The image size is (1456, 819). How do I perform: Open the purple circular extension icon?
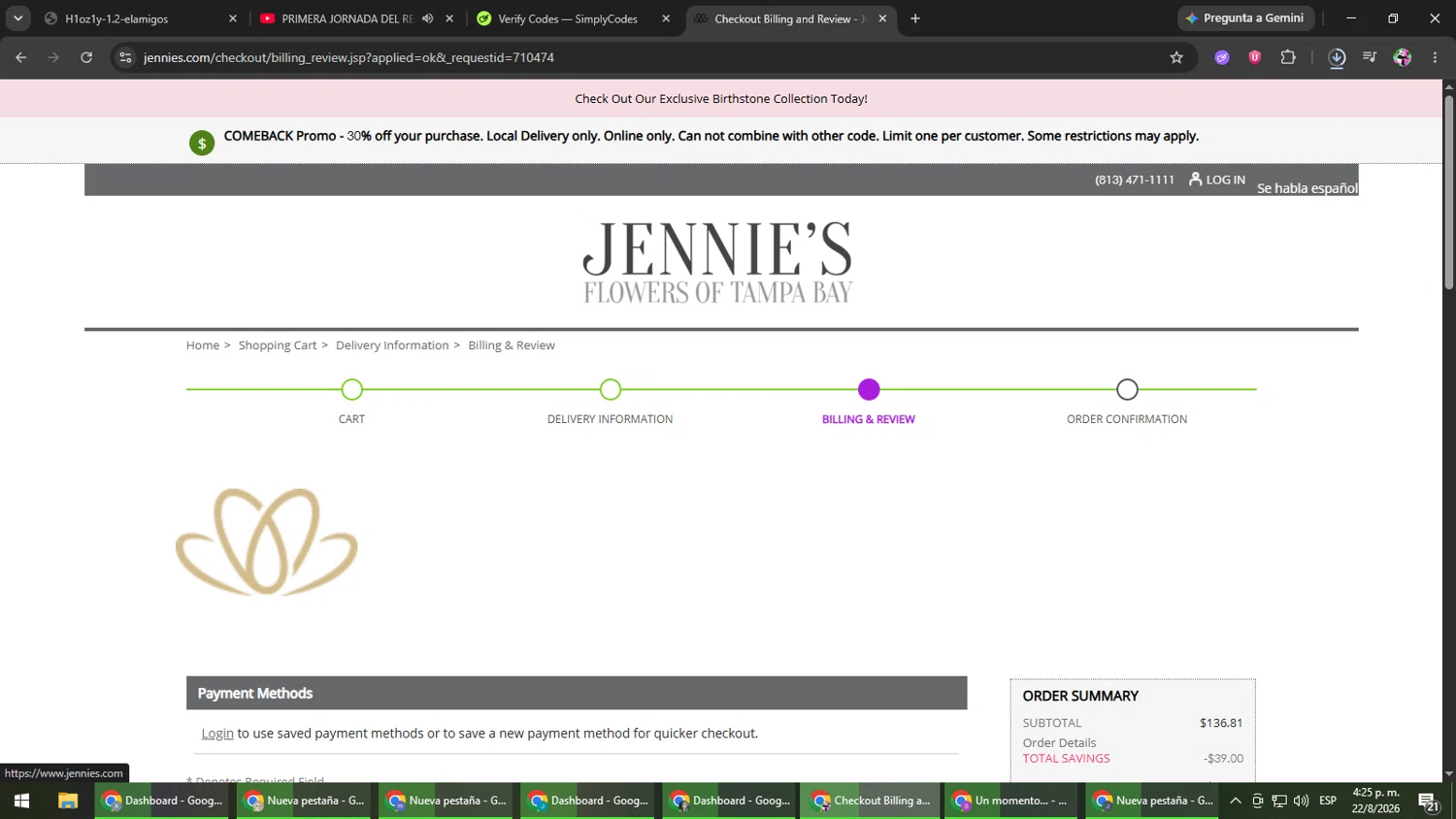point(1222,57)
